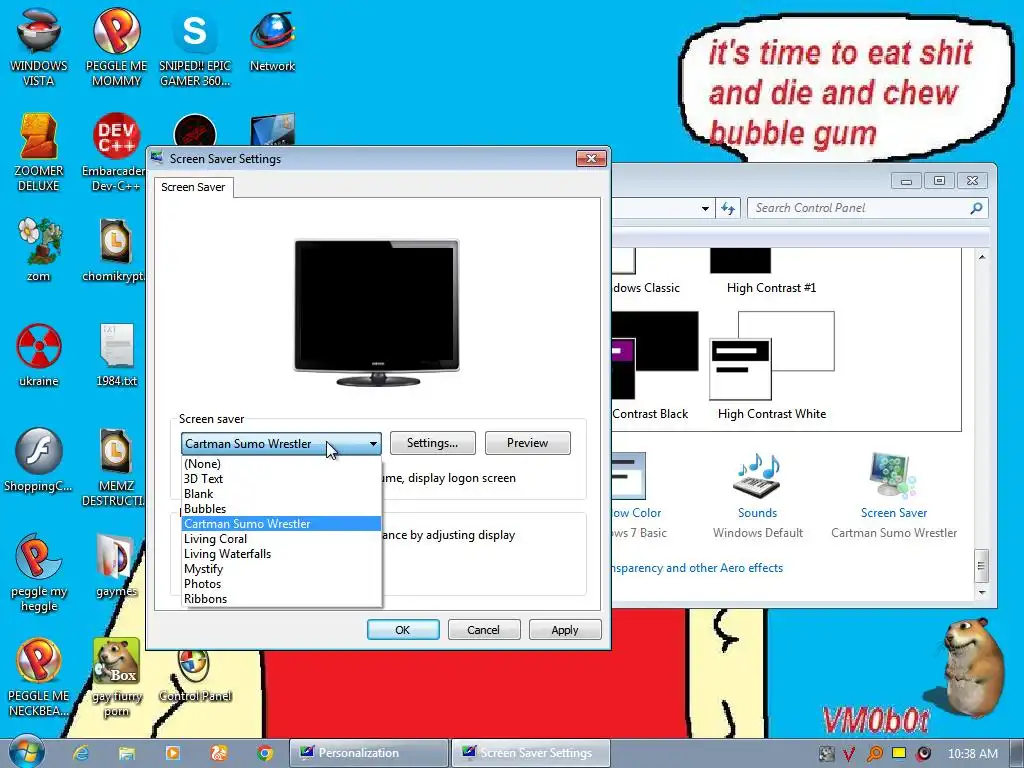
Task: Launch Internet Explorer from the taskbar
Action: coord(80,753)
